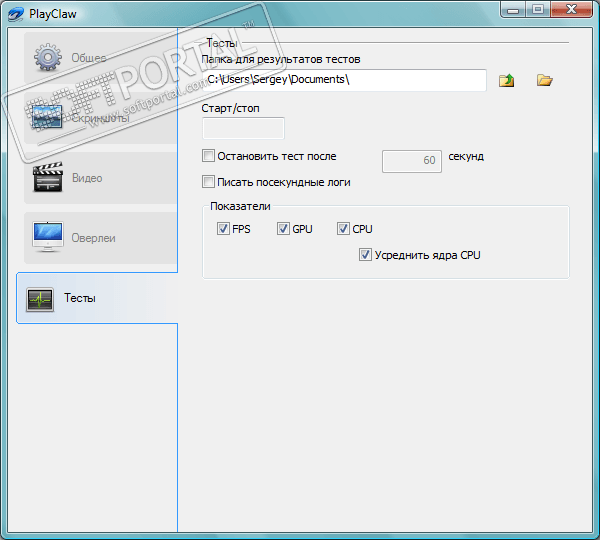Close the PlayClaw window

pyautogui.click(x=572, y=10)
